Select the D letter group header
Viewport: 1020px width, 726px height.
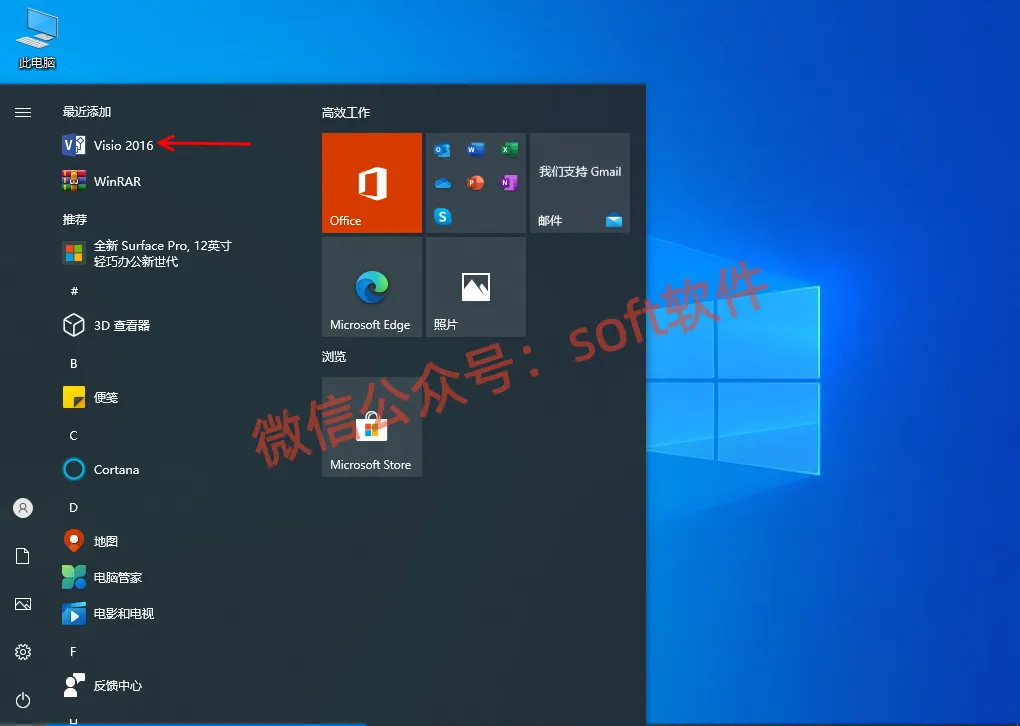74,507
